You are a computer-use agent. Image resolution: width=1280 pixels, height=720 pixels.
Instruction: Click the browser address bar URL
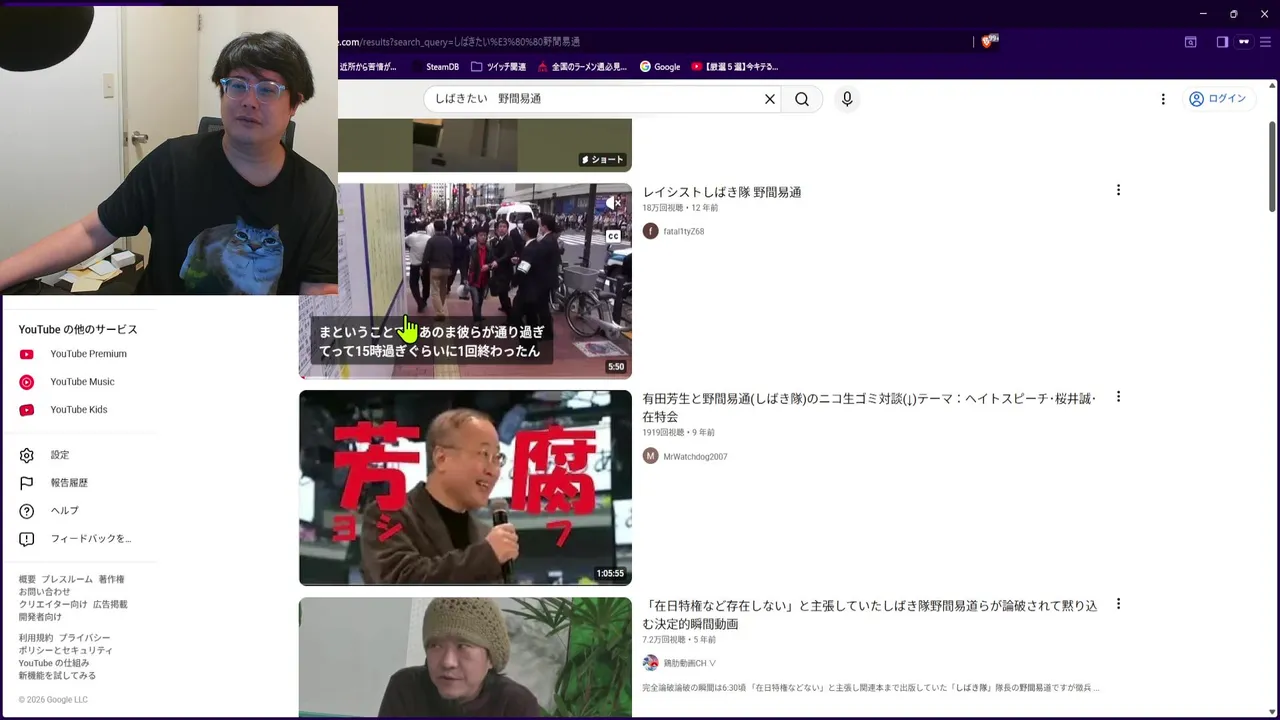pyautogui.click(x=460, y=42)
